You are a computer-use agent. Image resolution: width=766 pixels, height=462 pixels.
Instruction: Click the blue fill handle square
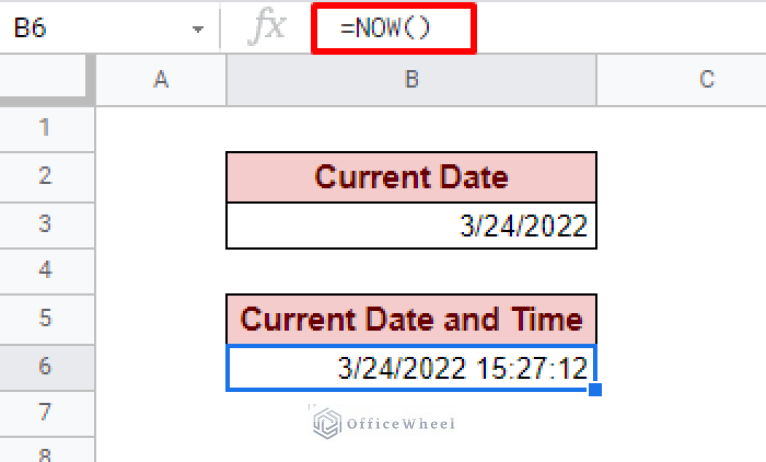[x=595, y=390]
